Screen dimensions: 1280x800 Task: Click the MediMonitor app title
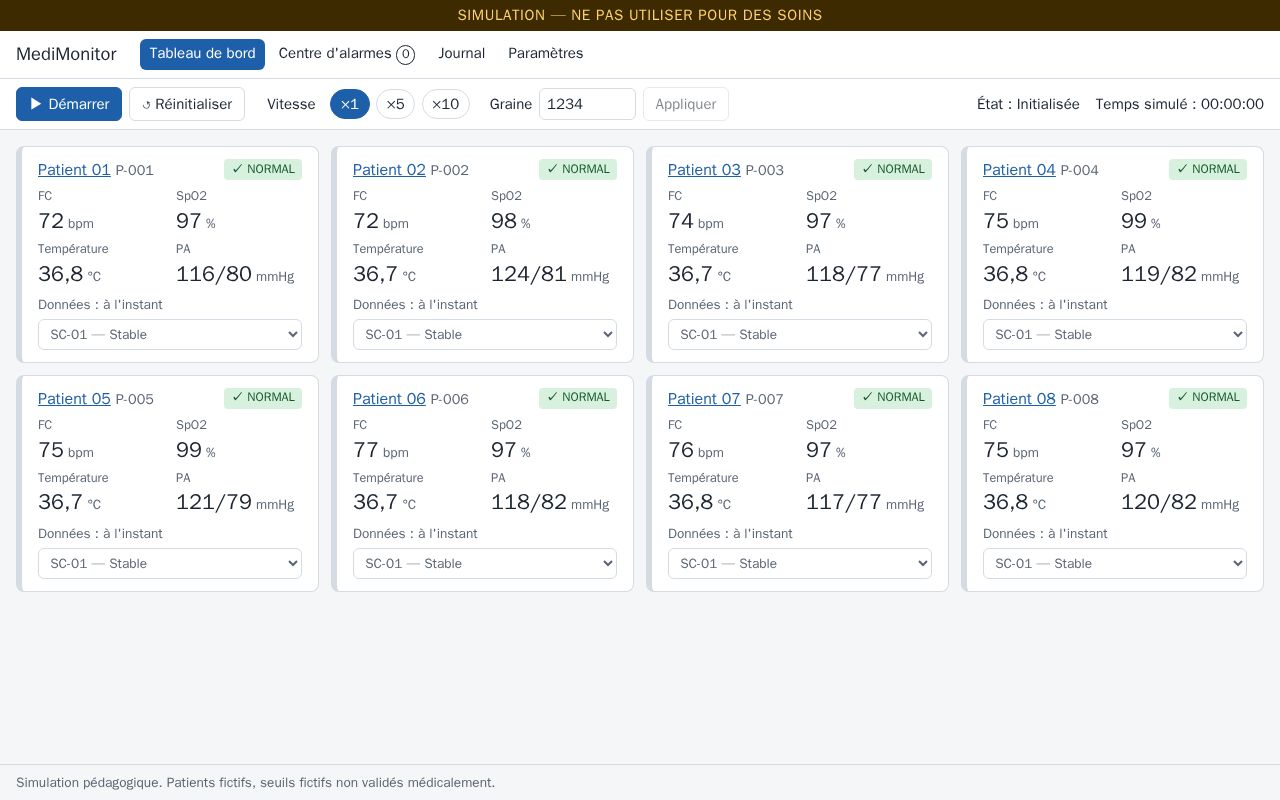[x=66, y=54]
